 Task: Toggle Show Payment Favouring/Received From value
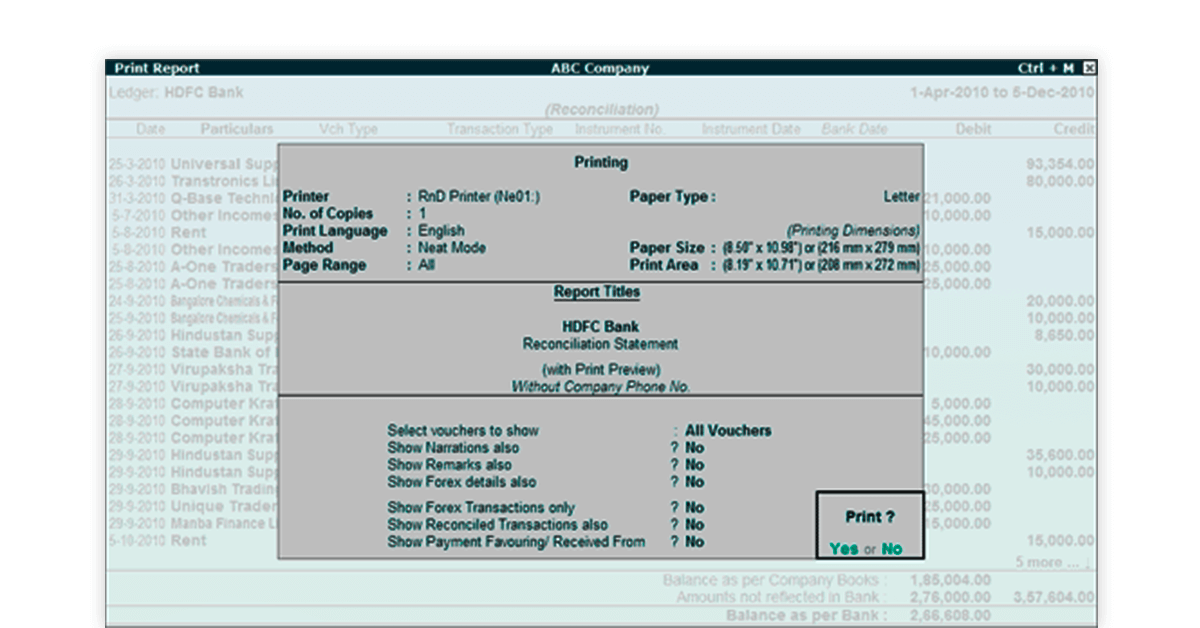(694, 542)
